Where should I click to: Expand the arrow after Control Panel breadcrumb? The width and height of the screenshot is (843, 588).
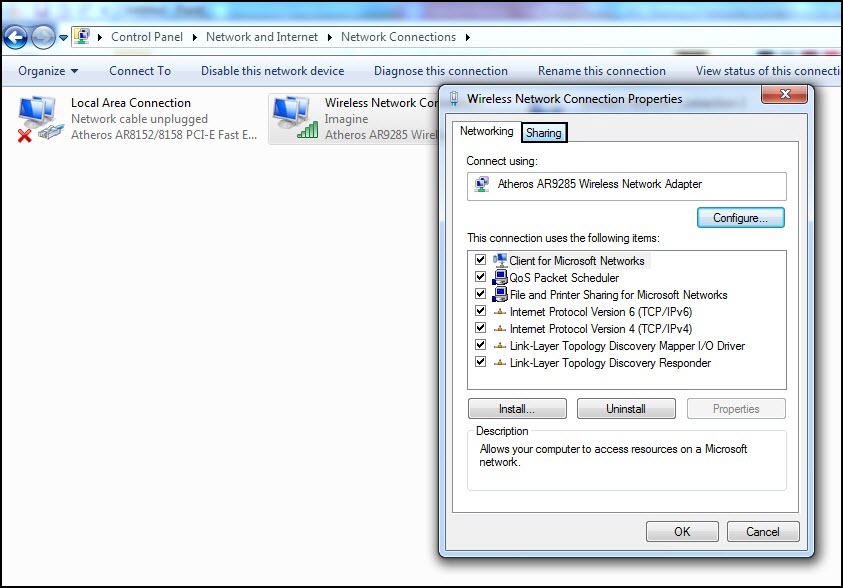click(195, 37)
